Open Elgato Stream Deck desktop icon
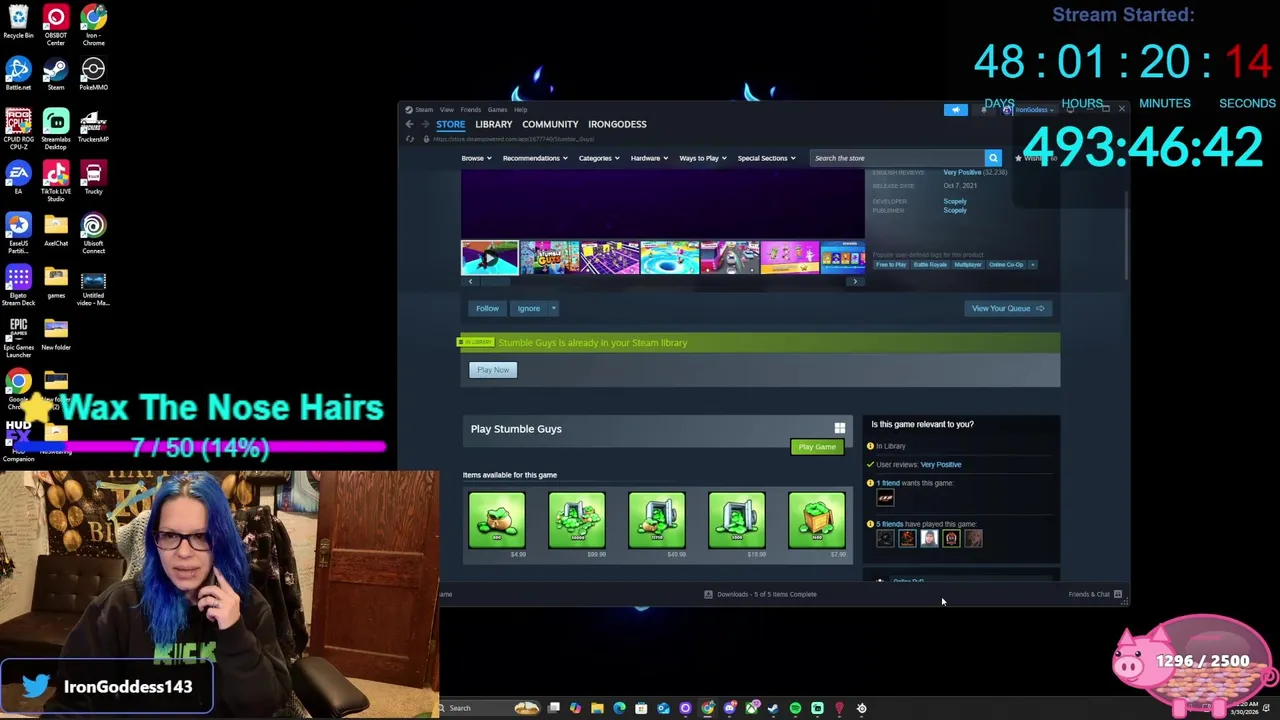 (x=18, y=285)
